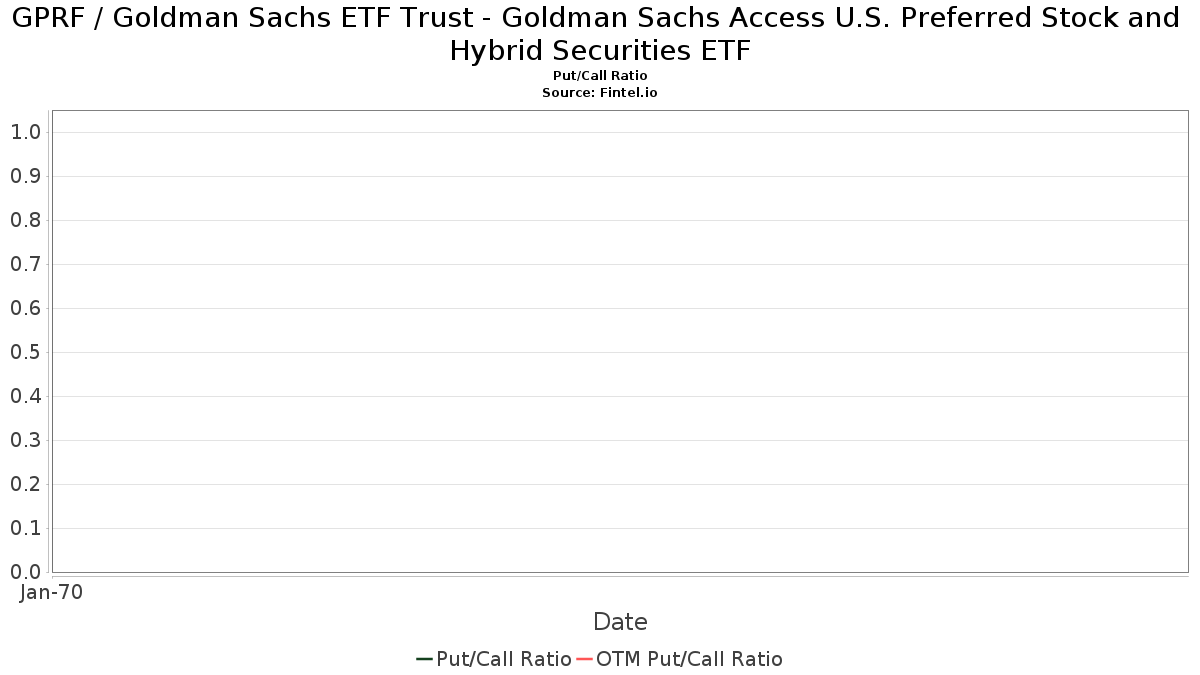Toggle the OTM Put/Call Ratio legend entry
The height and width of the screenshot is (675, 1200).
coord(679,659)
